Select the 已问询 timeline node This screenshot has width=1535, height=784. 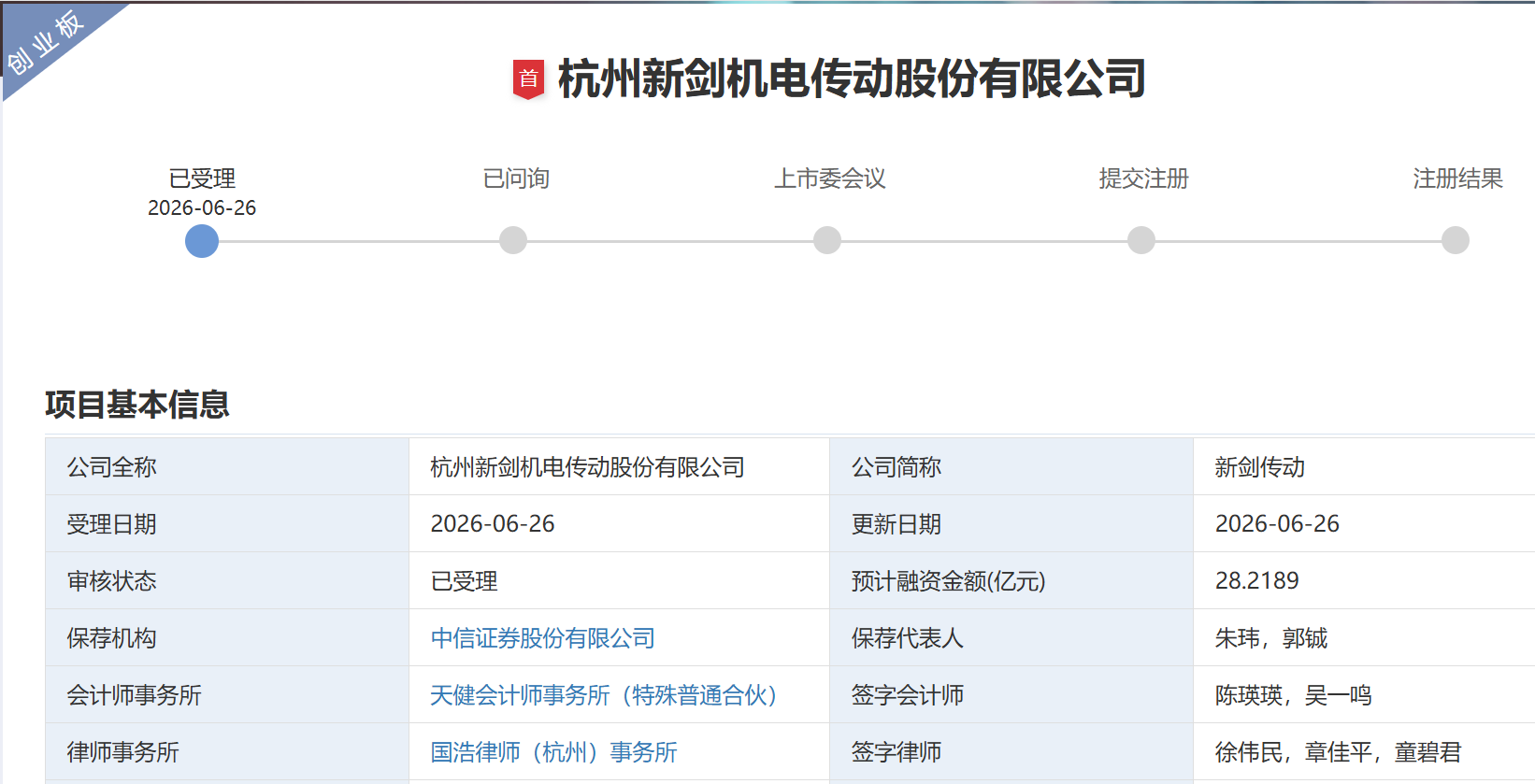(x=513, y=240)
